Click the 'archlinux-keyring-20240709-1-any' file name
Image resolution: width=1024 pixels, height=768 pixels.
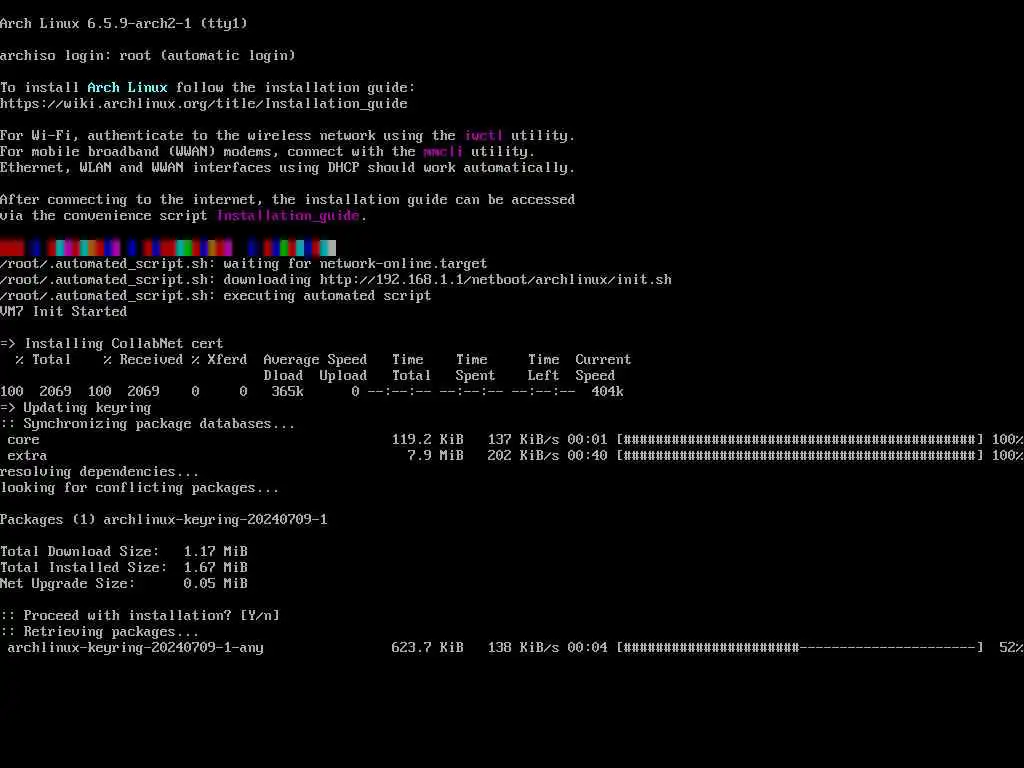point(136,648)
